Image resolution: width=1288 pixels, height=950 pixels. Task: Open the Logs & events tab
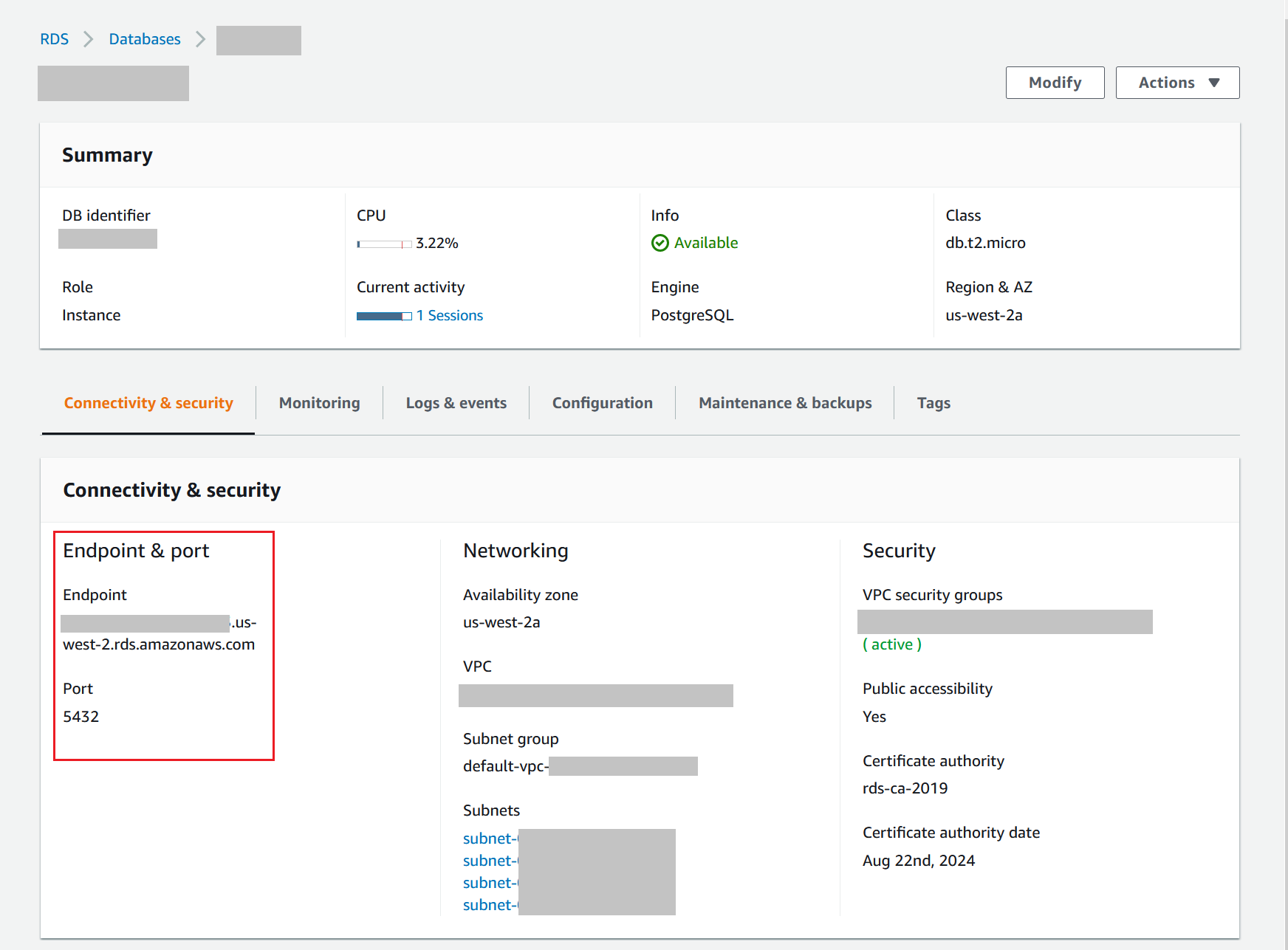[456, 403]
